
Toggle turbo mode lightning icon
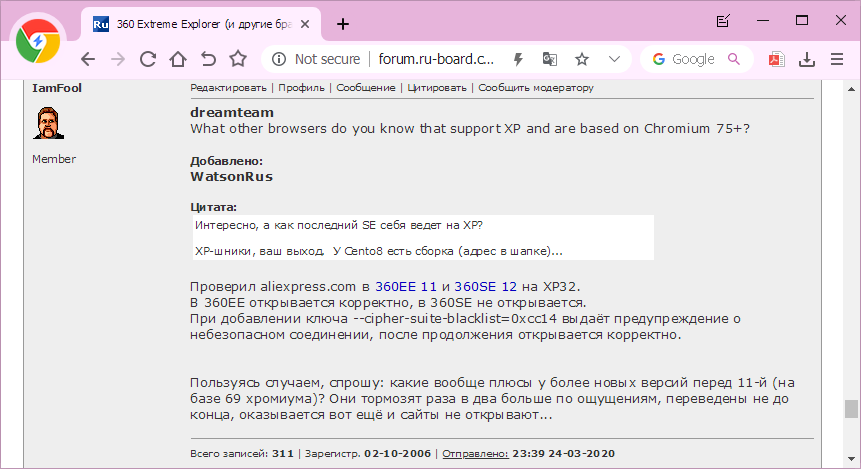518,59
